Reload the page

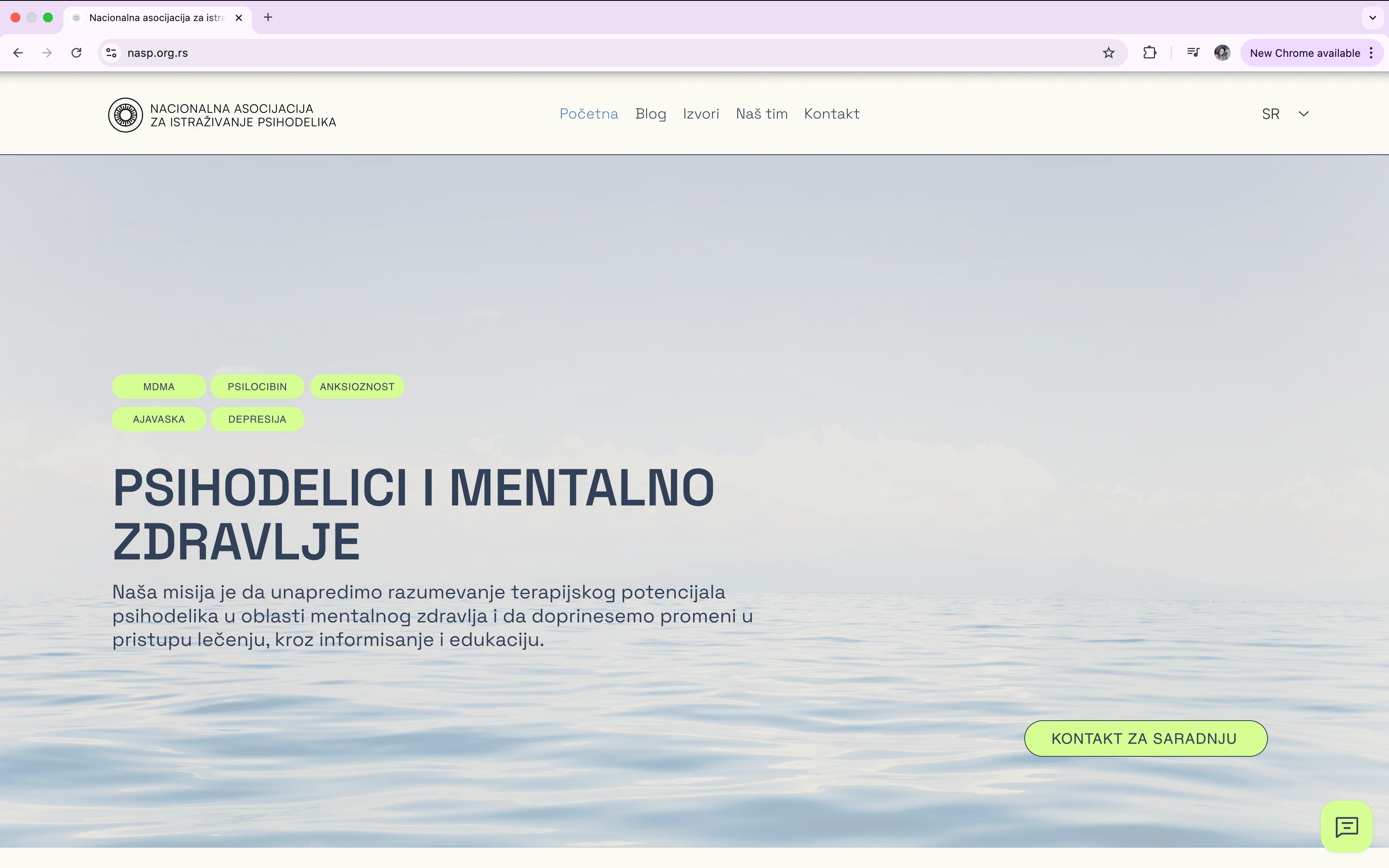click(76, 53)
